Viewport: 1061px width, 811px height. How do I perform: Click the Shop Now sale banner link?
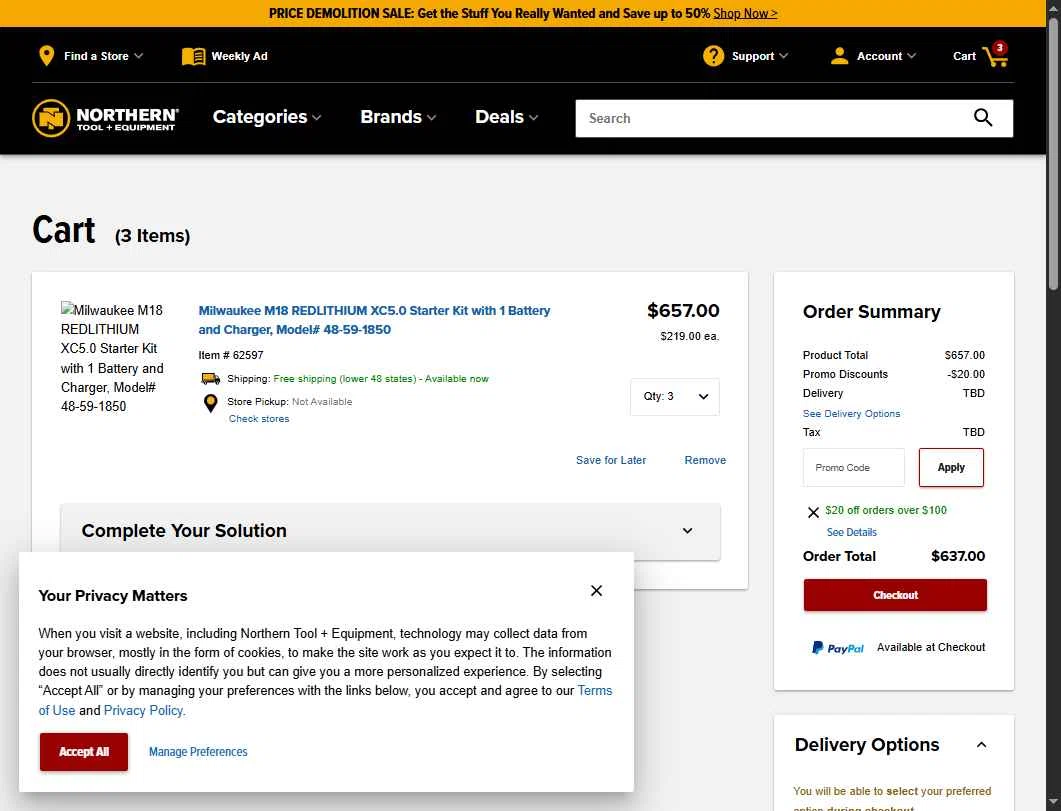click(x=745, y=14)
